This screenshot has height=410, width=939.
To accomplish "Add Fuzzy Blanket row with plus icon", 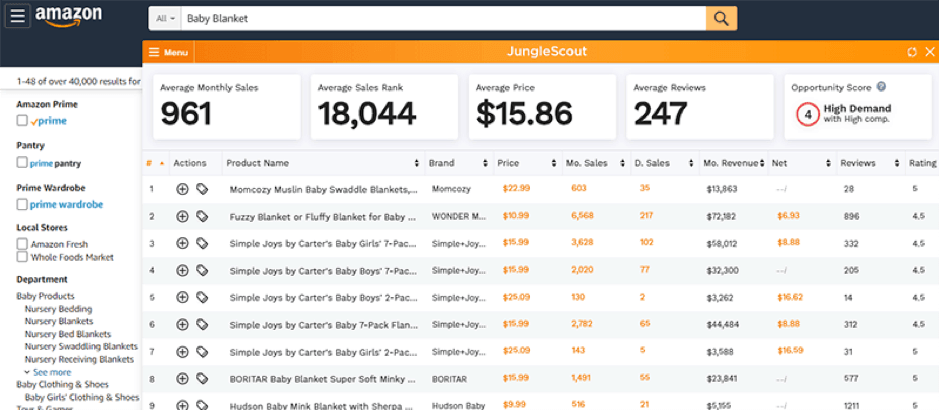I will tap(182, 217).
